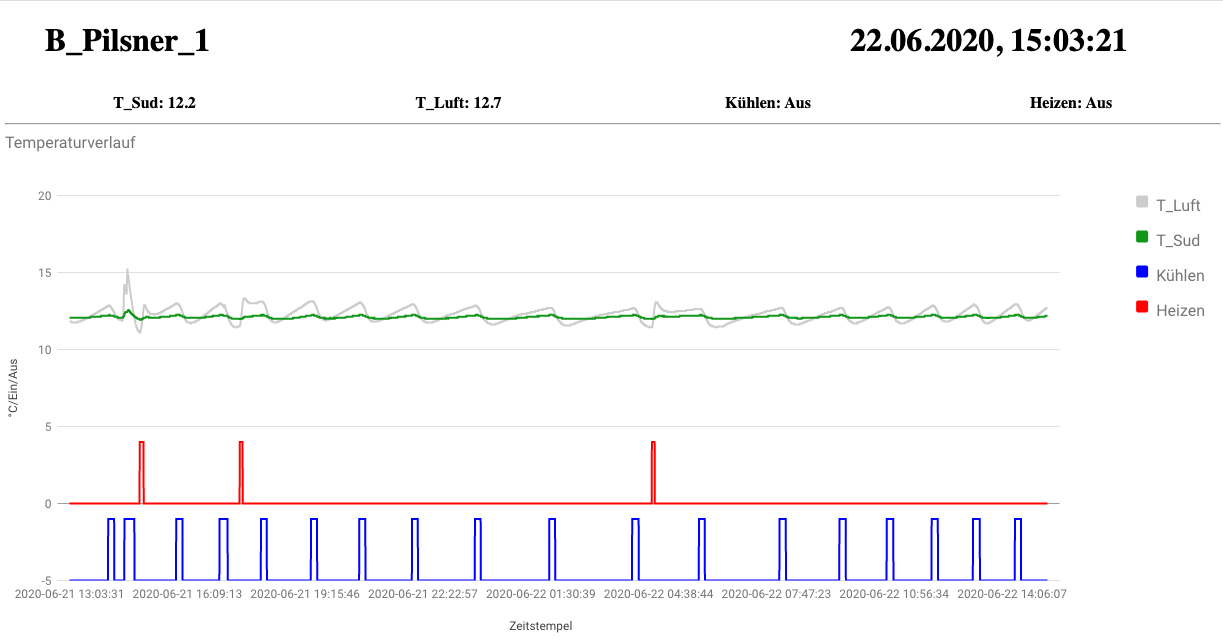Click the Heizen: Aus status indicator
This screenshot has width=1223, height=643.
point(1070,102)
